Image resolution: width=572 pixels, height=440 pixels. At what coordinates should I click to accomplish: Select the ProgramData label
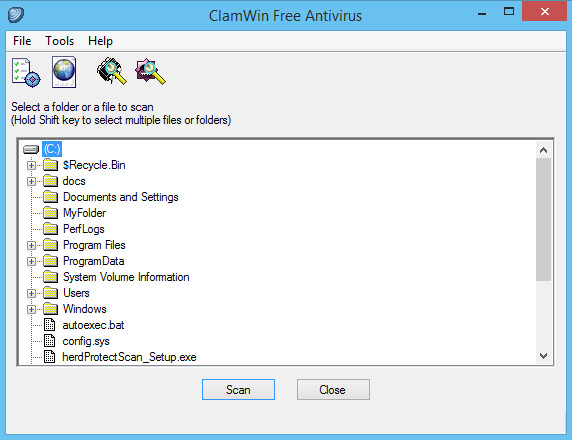click(94, 261)
